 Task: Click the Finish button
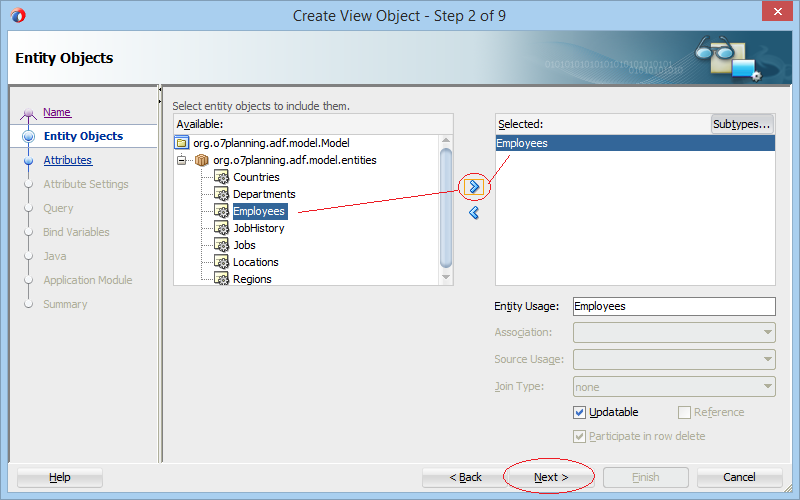pos(645,477)
